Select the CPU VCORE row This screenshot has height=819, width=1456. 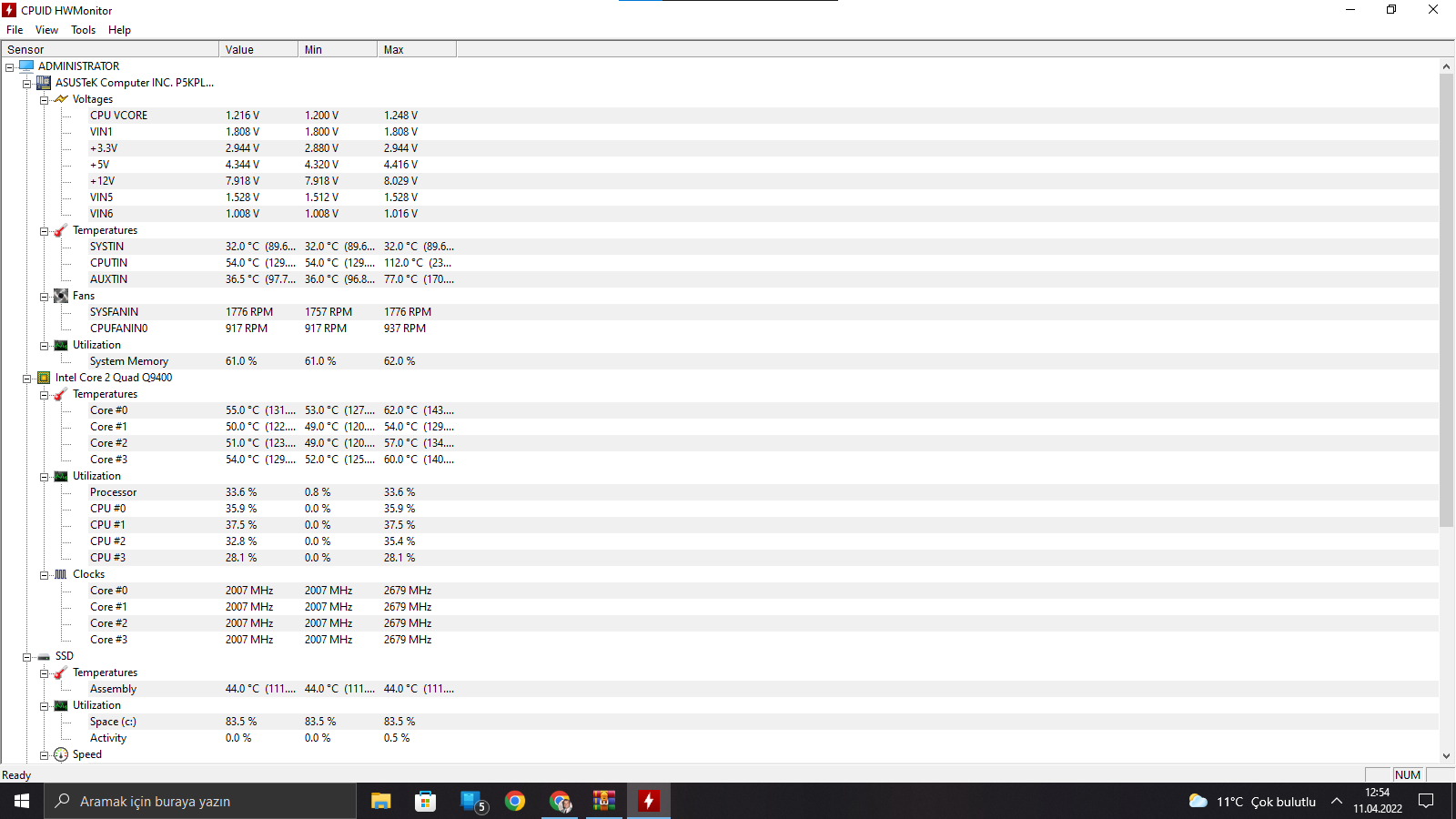[x=720, y=116]
